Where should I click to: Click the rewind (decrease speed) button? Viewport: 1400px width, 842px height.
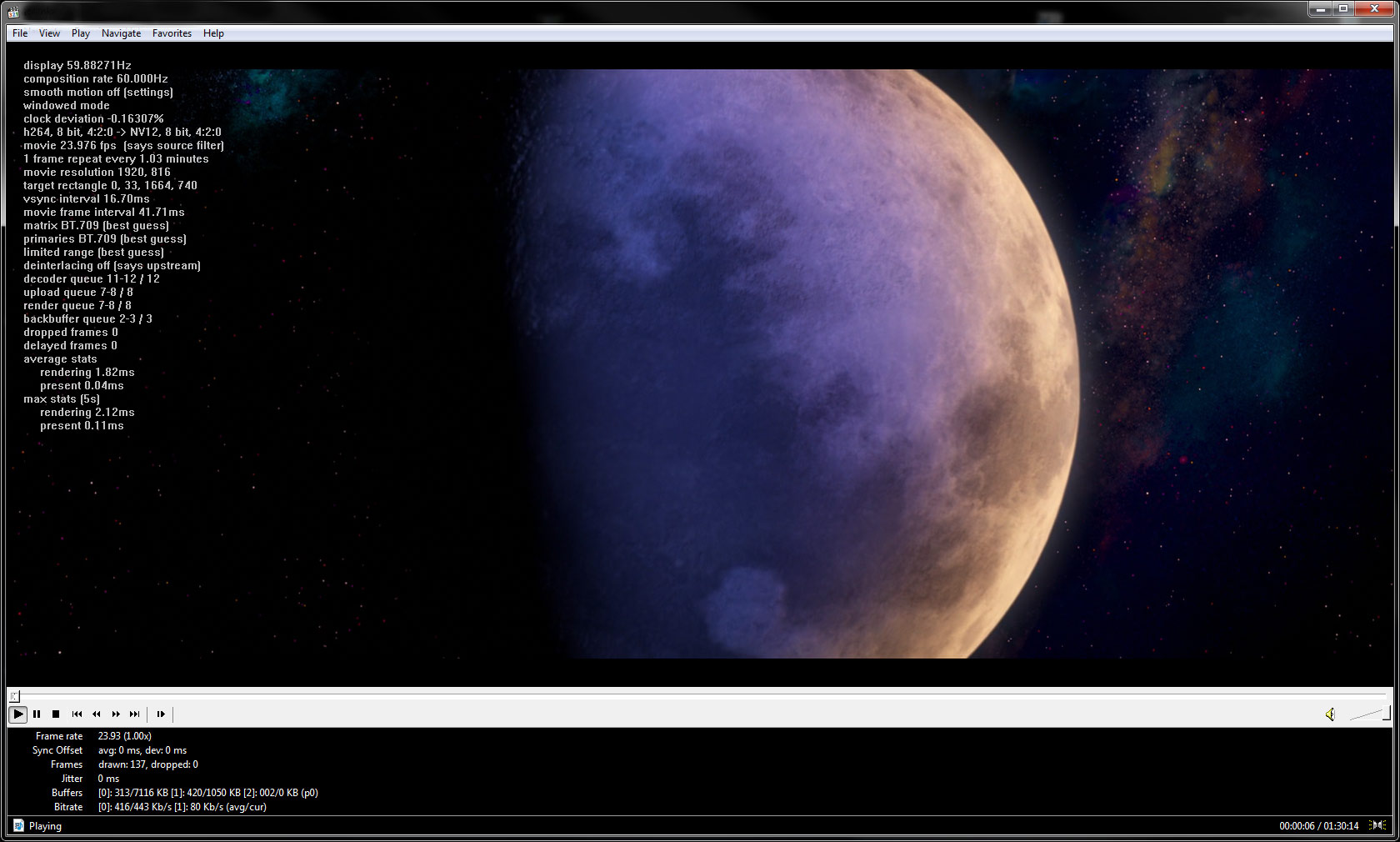(97, 714)
